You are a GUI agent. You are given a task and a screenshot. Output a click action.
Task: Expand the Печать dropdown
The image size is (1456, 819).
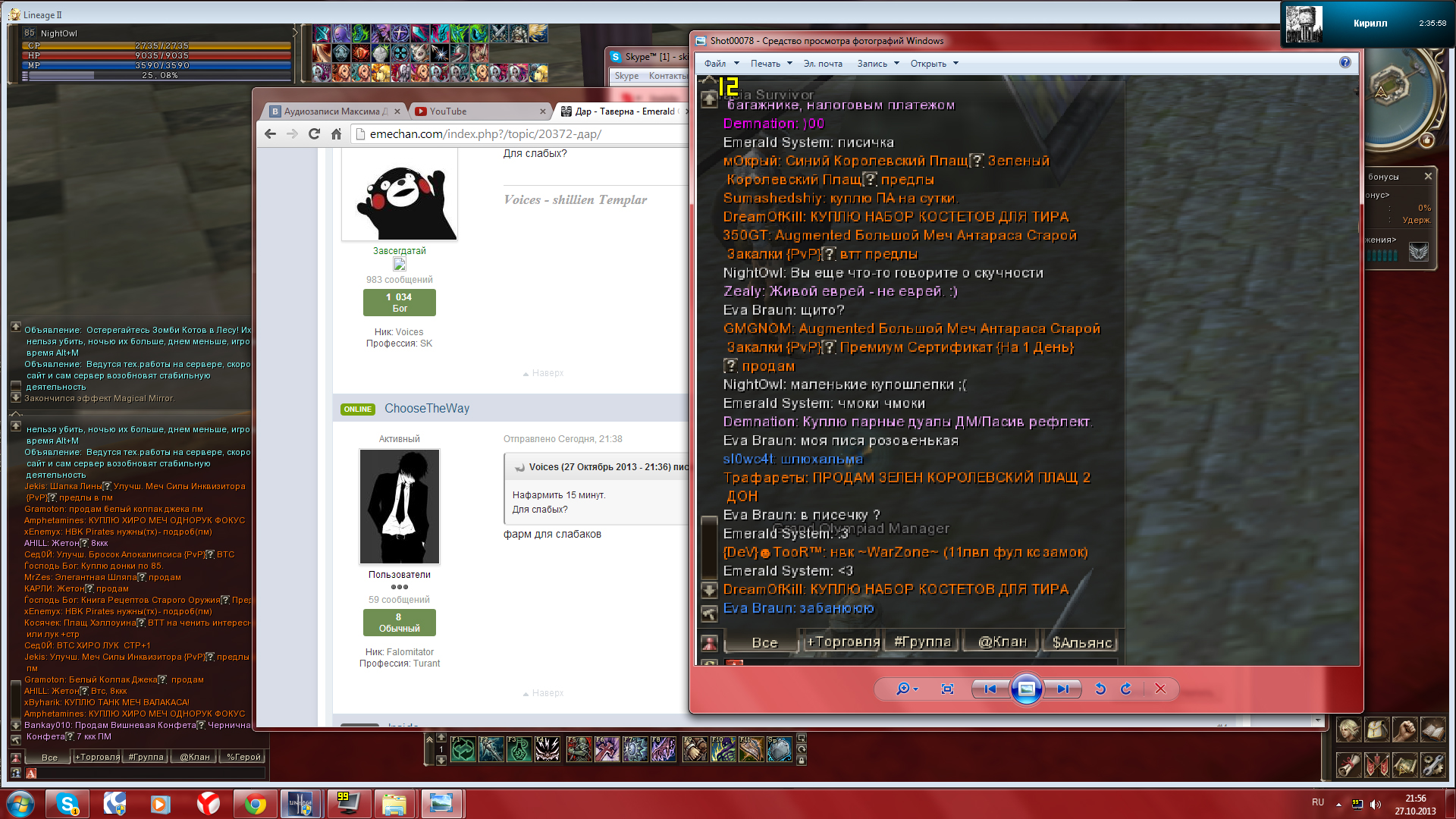[771, 64]
